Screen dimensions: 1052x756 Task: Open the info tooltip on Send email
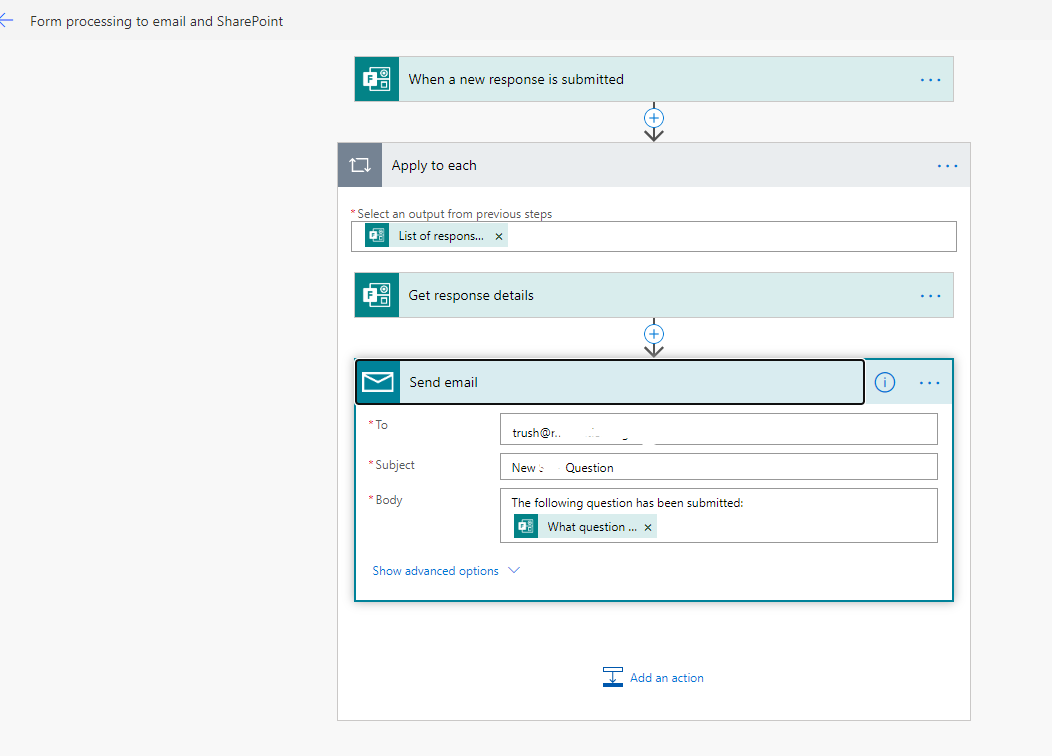[884, 381]
